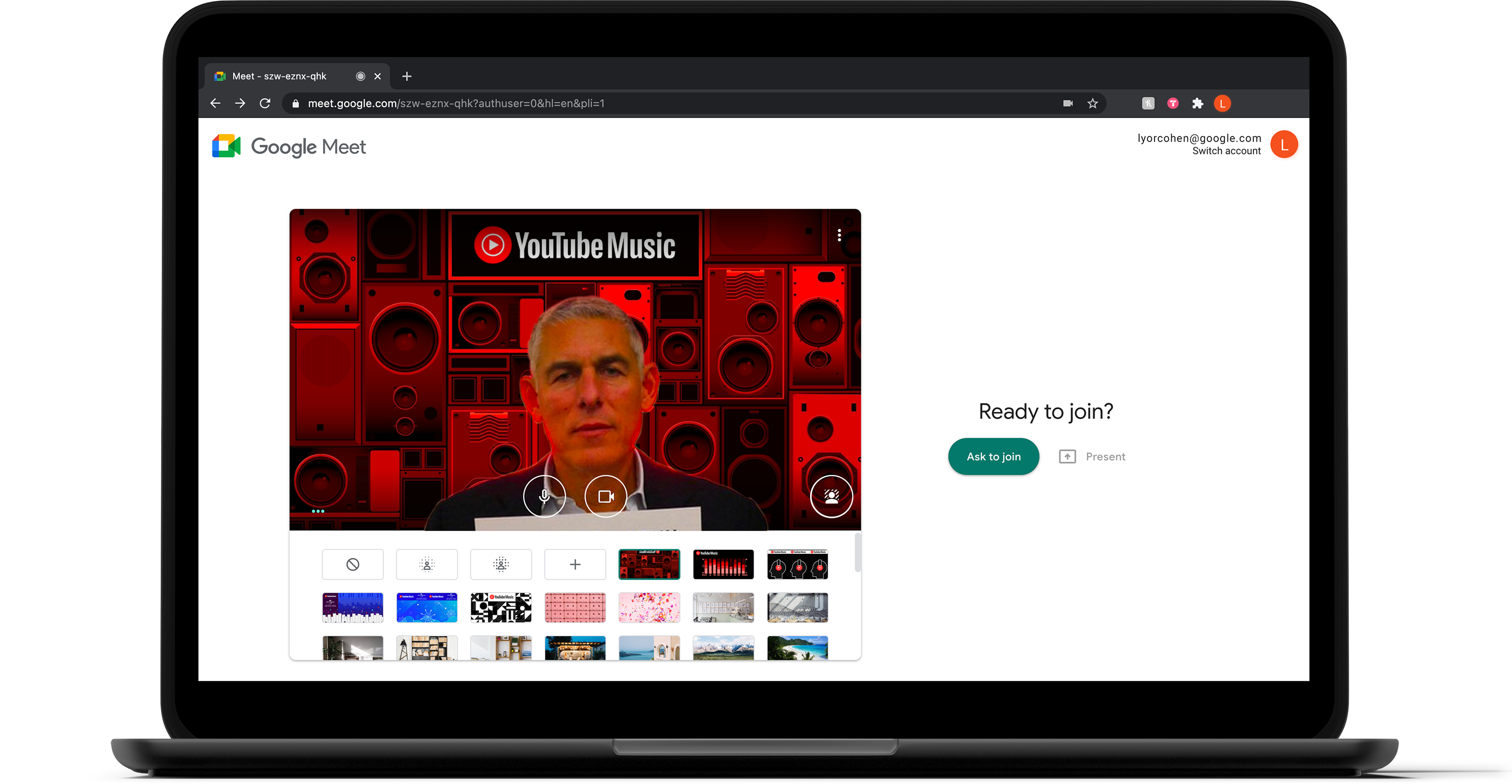
Task: Reload the Meet page
Action: tap(265, 104)
